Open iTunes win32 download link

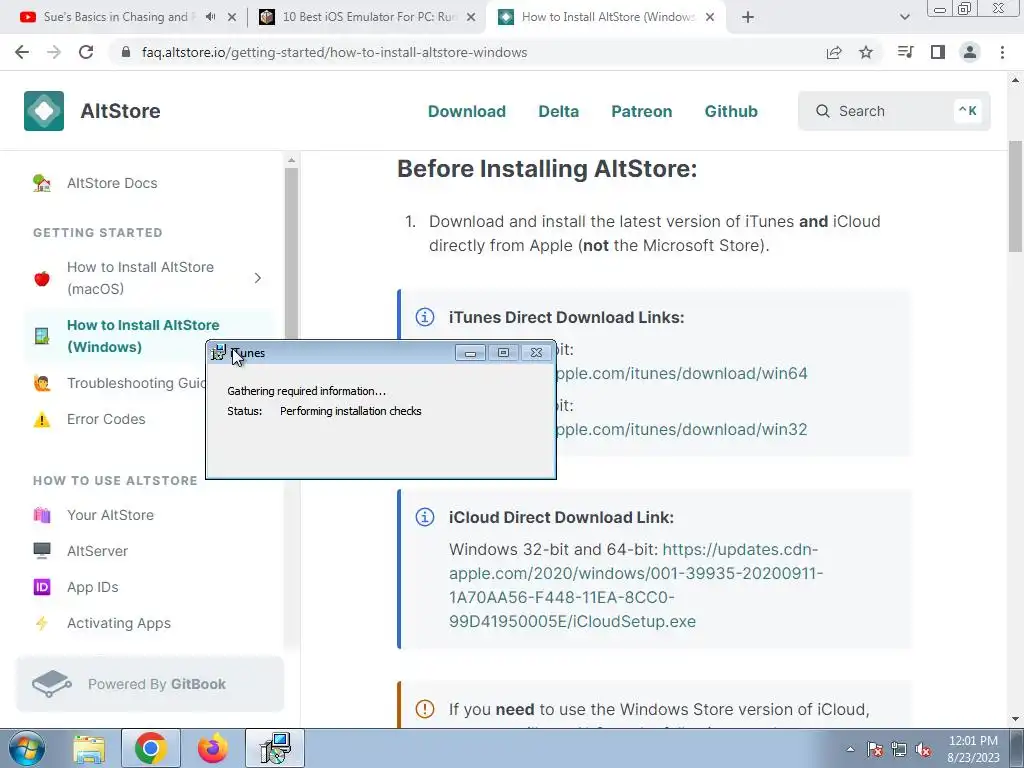pyautogui.click(x=681, y=430)
